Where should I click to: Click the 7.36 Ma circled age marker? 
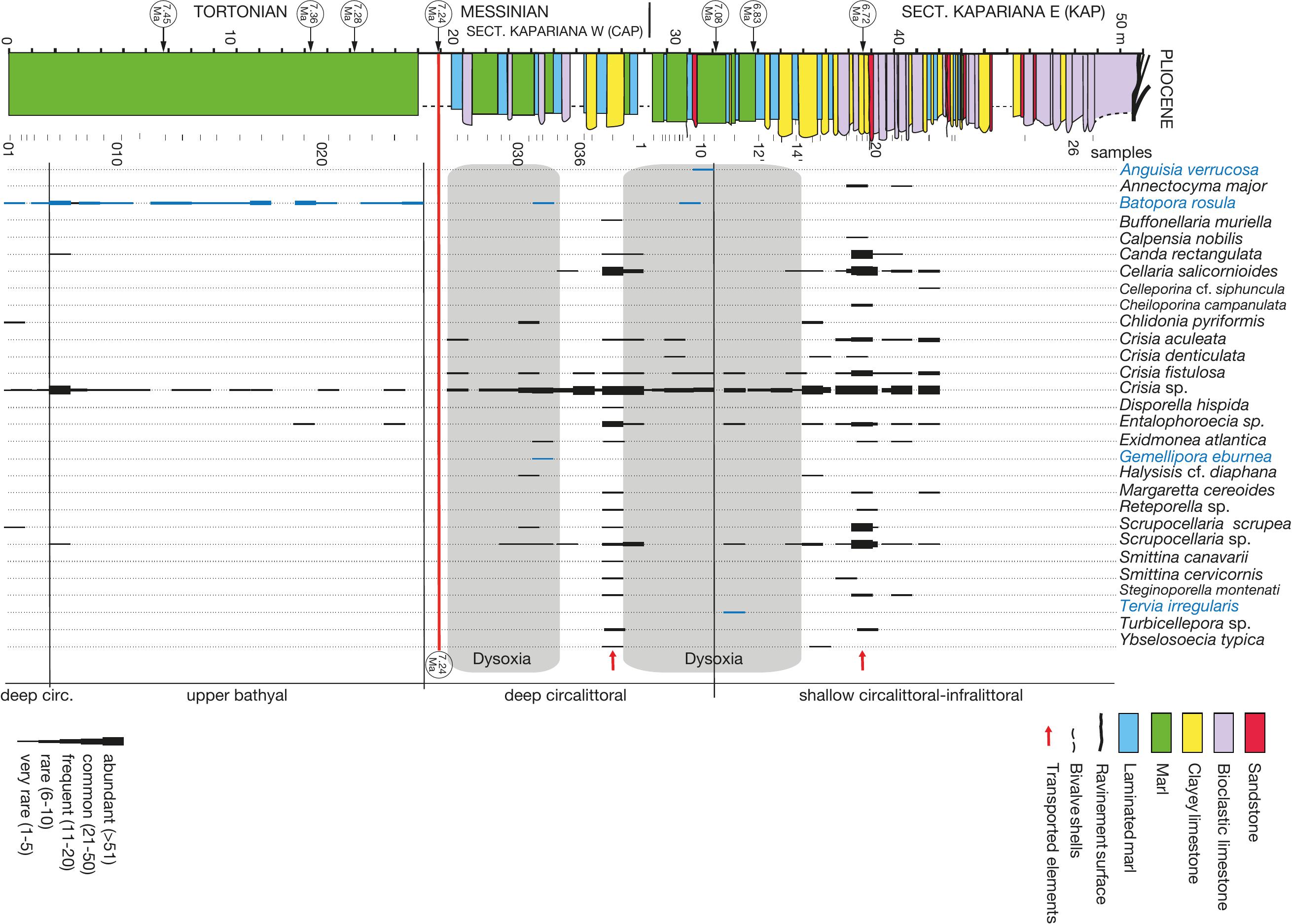click(x=311, y=14)
